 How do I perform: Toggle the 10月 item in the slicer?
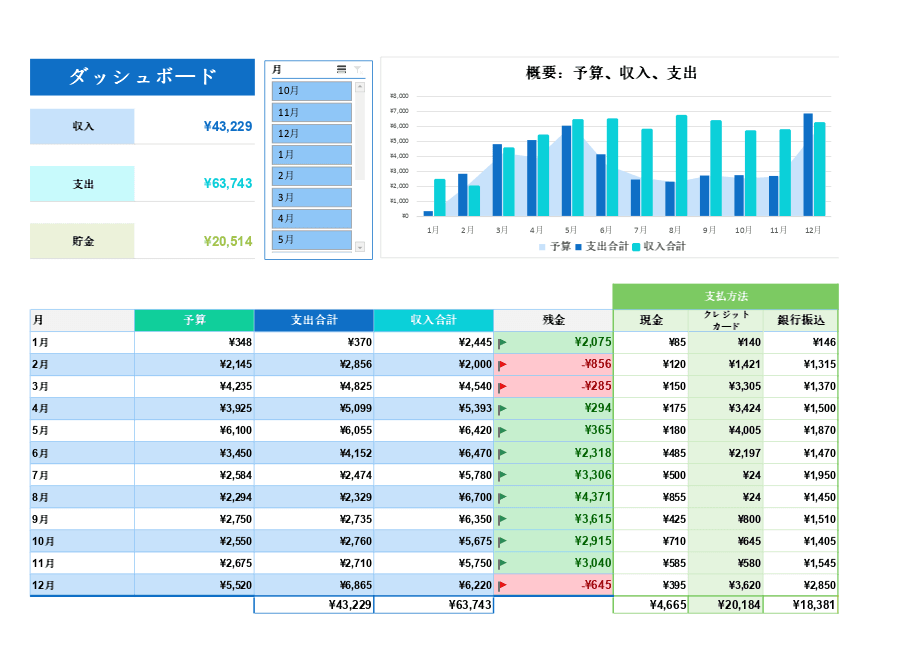[312, 91]
